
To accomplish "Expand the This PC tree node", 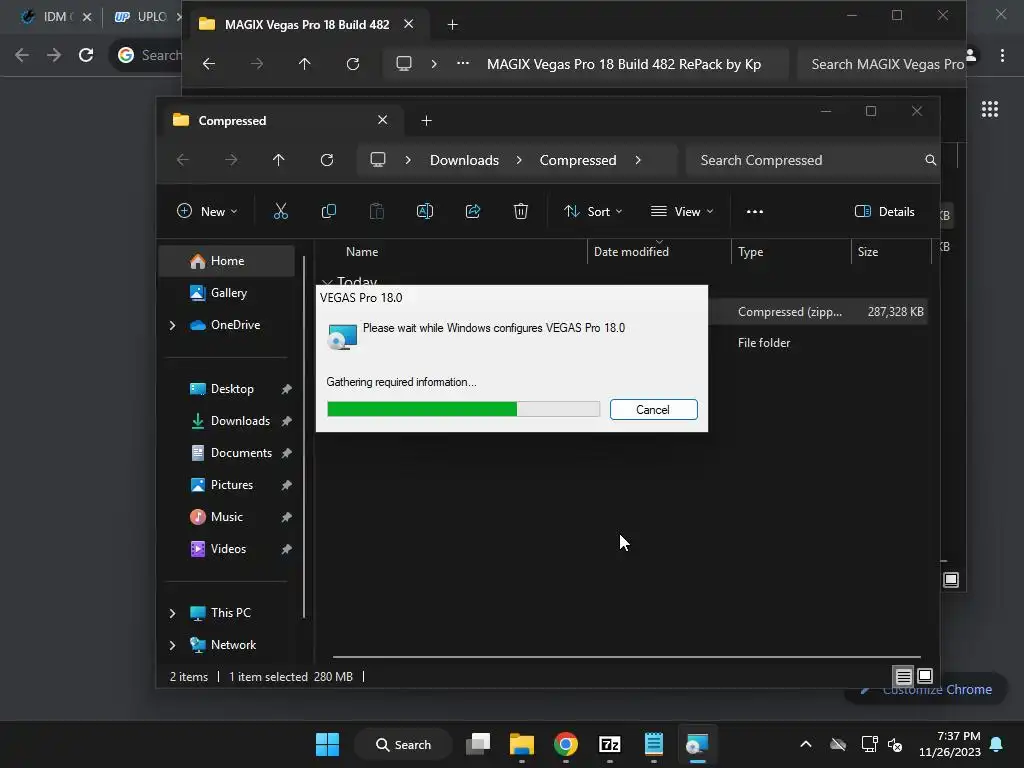I will coord(172,613).
